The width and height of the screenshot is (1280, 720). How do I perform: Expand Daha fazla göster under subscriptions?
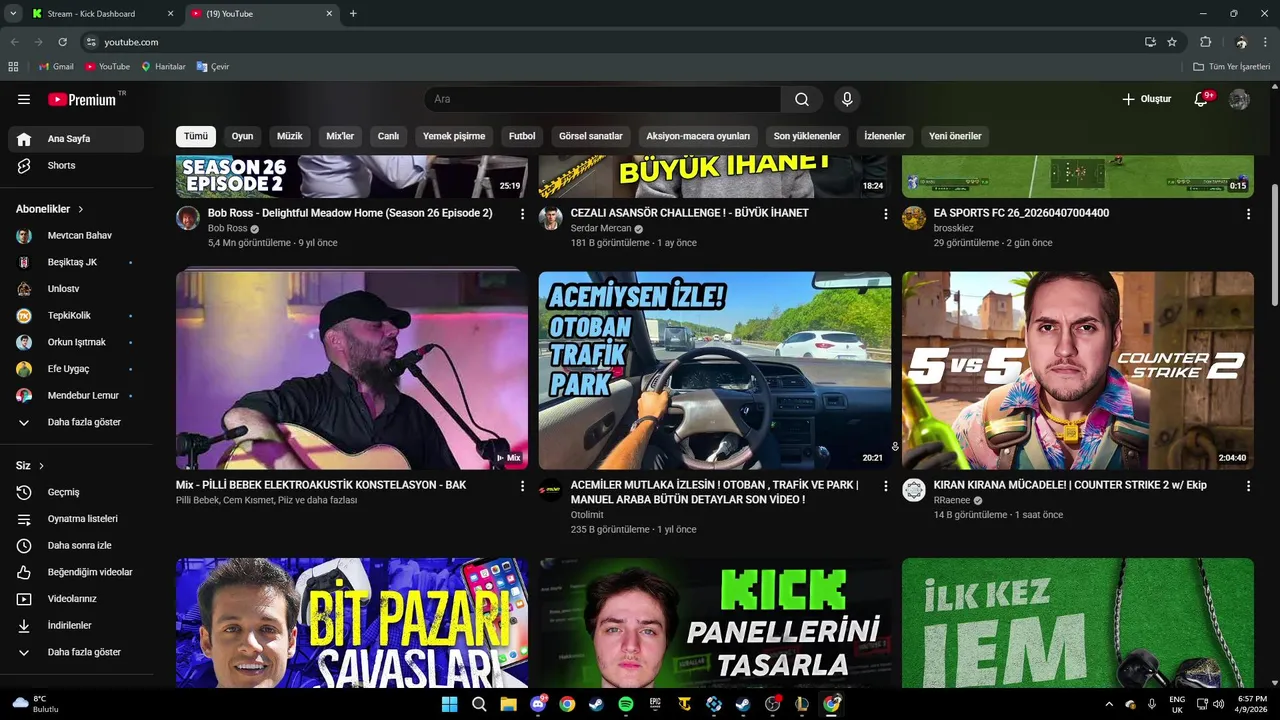tap(76, 423)
